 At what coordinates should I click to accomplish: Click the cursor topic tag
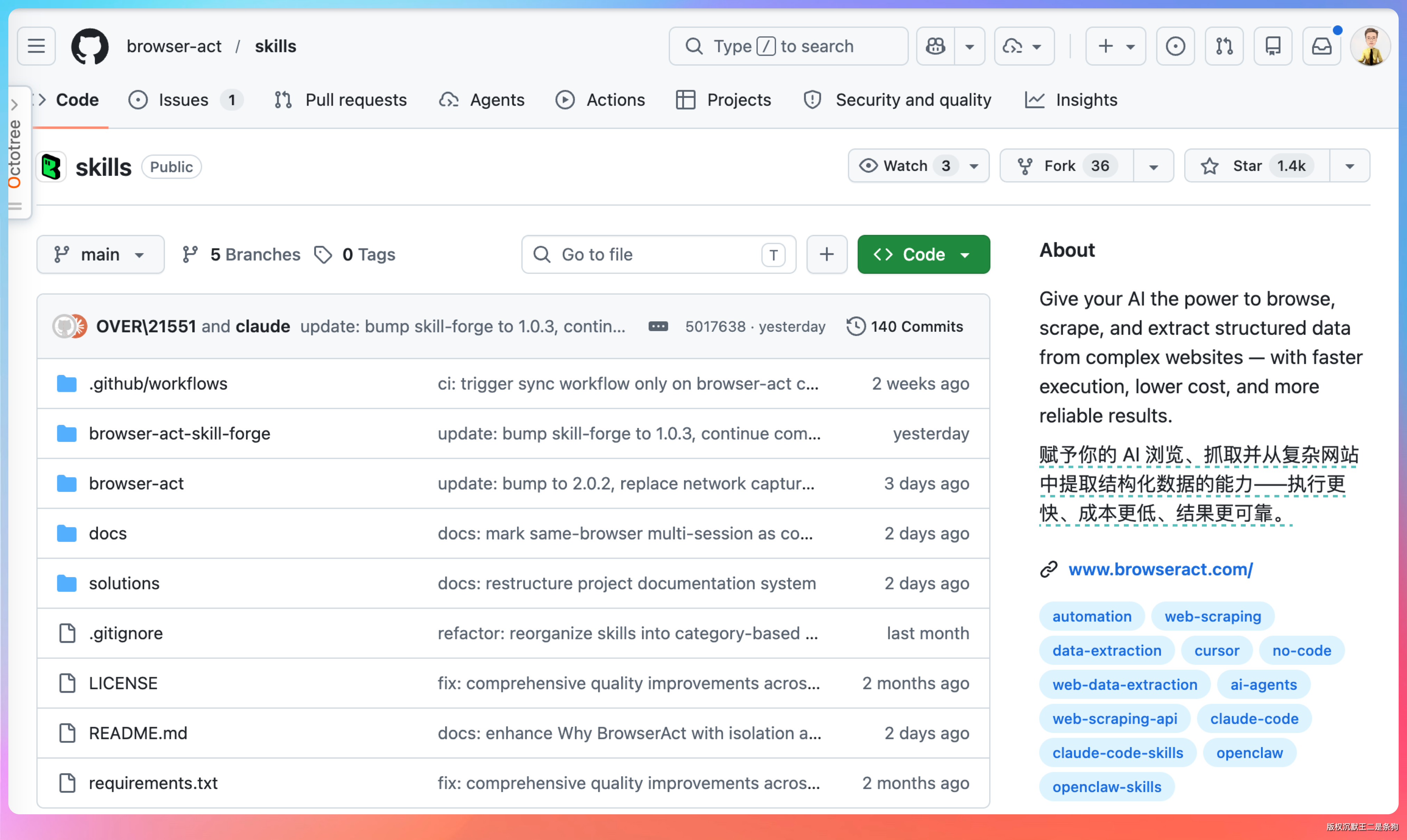1217,651
